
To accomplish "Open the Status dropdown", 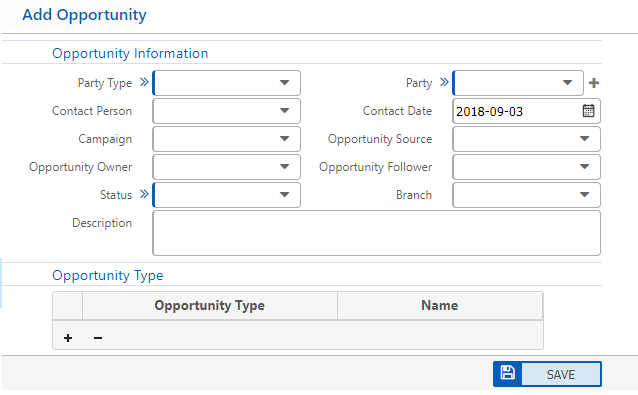I will [x=227, y=195].
